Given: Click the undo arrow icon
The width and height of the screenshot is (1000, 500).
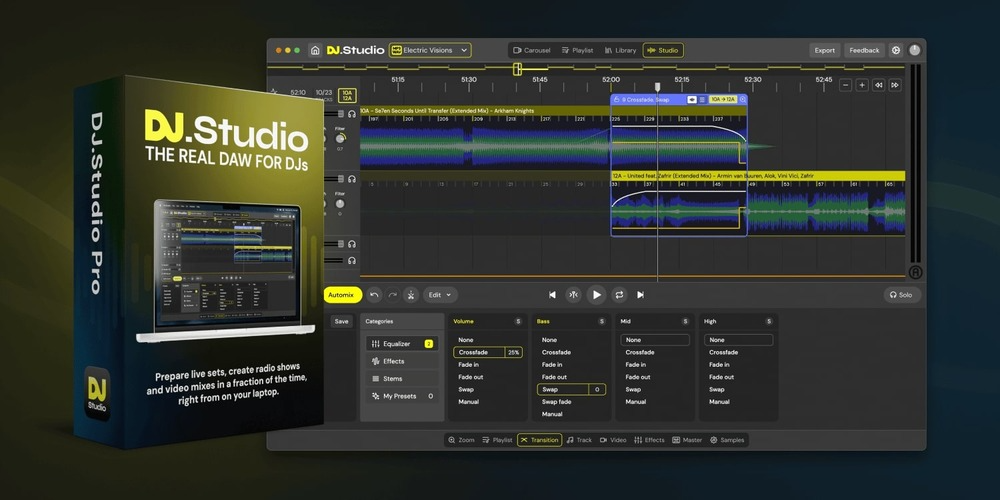Looking at the screenshot, I should tap(374, 295).
